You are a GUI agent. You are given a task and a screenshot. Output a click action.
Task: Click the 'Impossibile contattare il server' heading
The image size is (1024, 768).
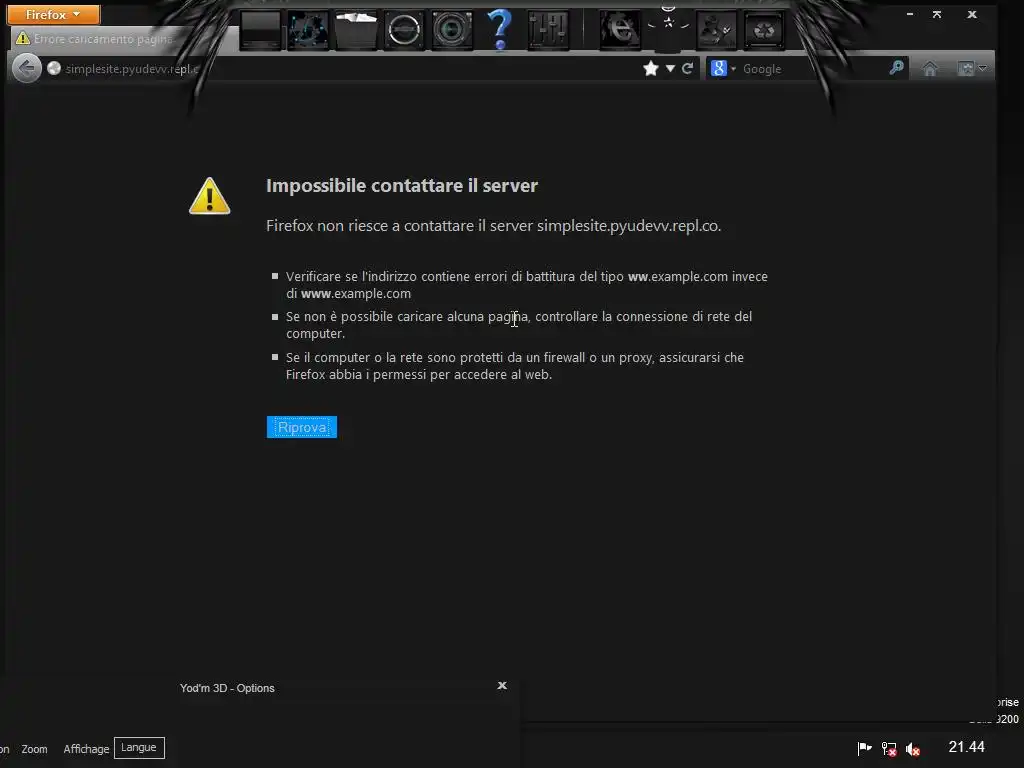pos(402,185)
